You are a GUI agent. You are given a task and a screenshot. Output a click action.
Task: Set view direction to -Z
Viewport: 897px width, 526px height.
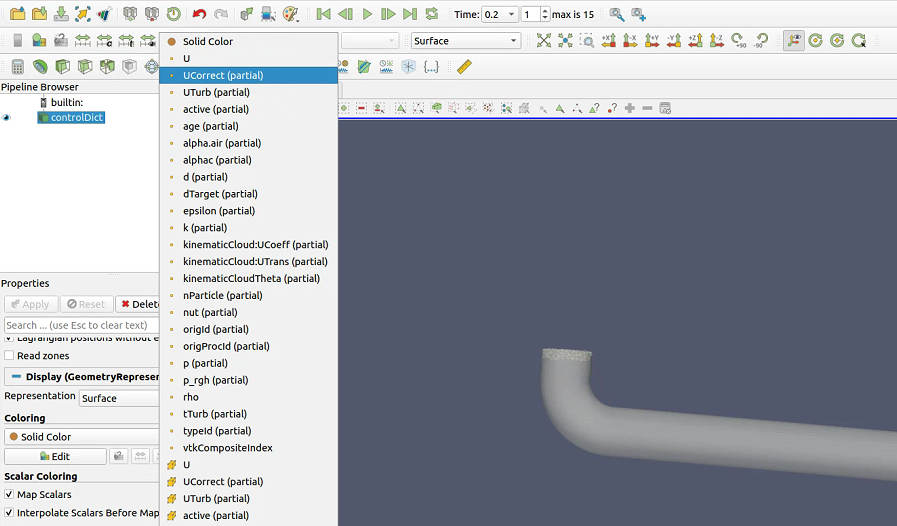717,40
